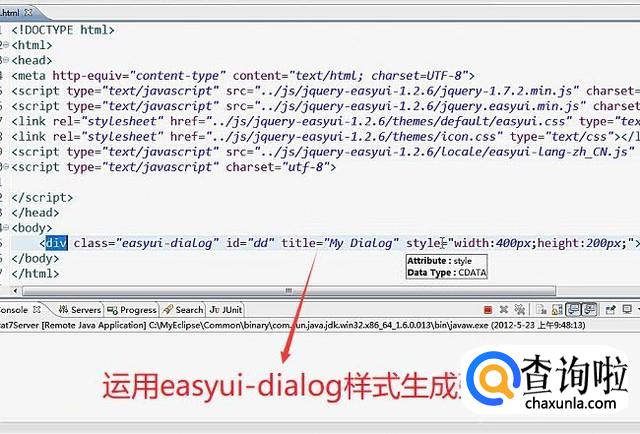Click the editor horizontal scrollbar left arrow

click(x=15, y=291)
